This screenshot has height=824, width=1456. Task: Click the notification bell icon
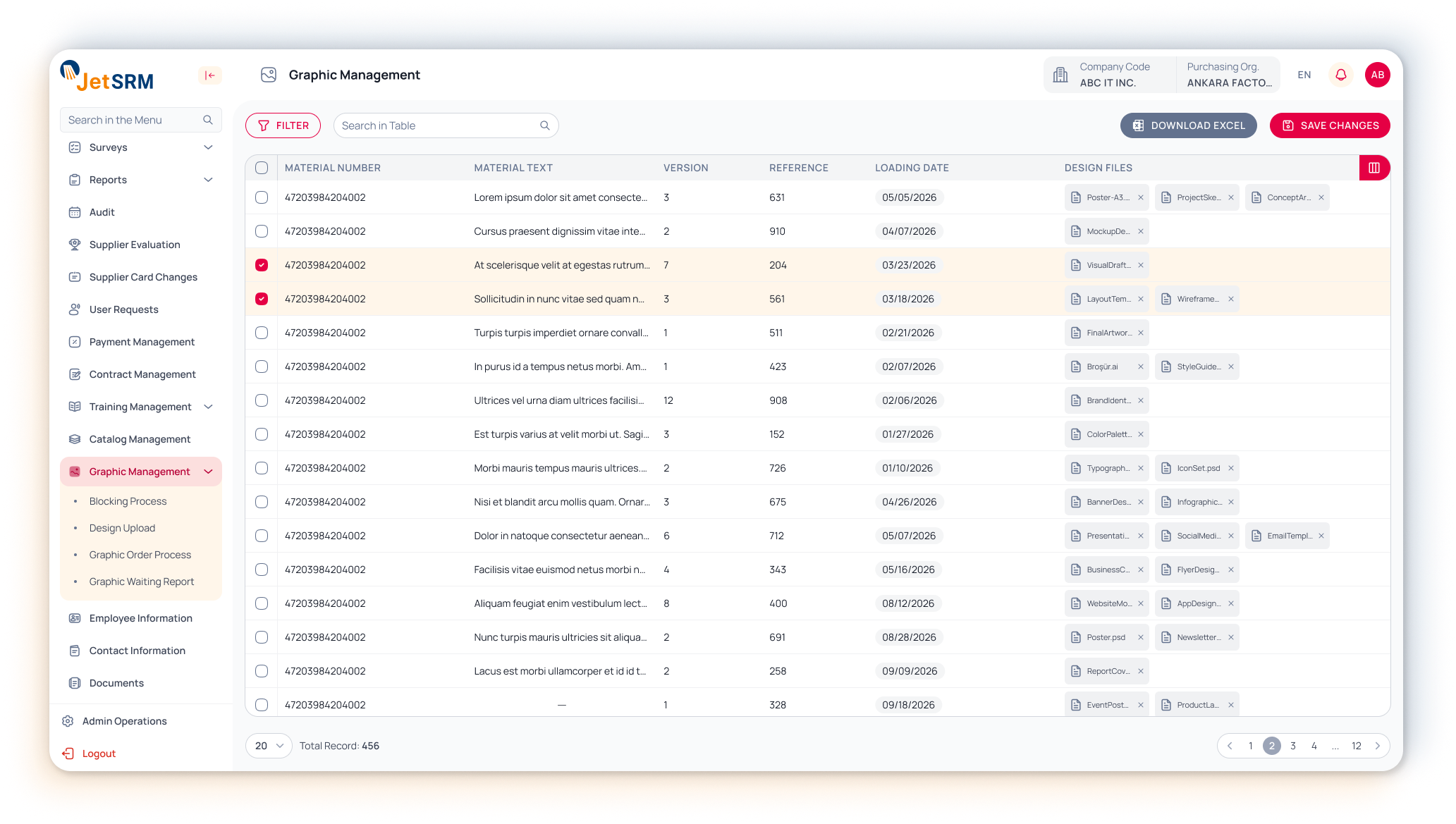click(x=1340, y=75)
